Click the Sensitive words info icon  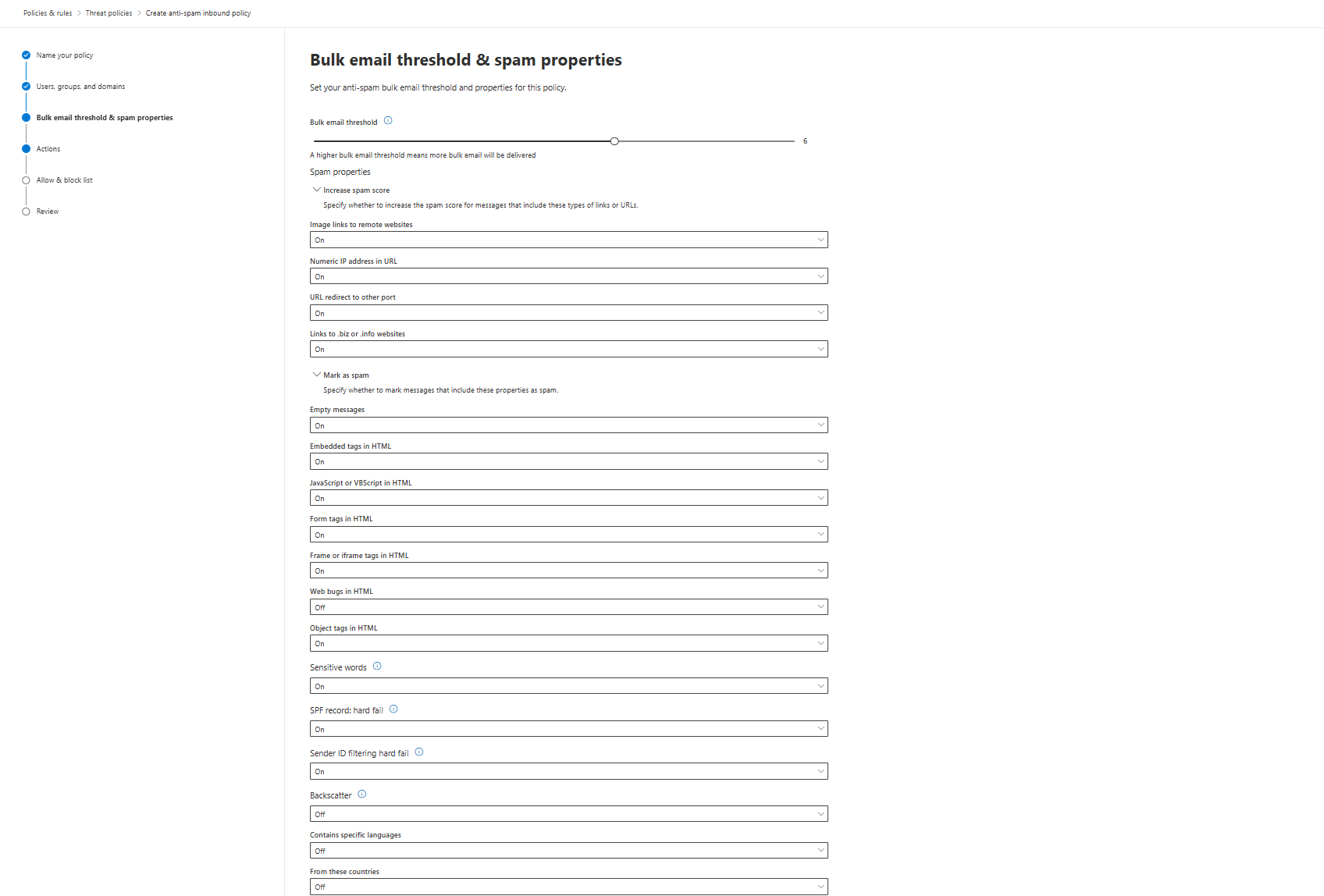(x=377, y=667)
